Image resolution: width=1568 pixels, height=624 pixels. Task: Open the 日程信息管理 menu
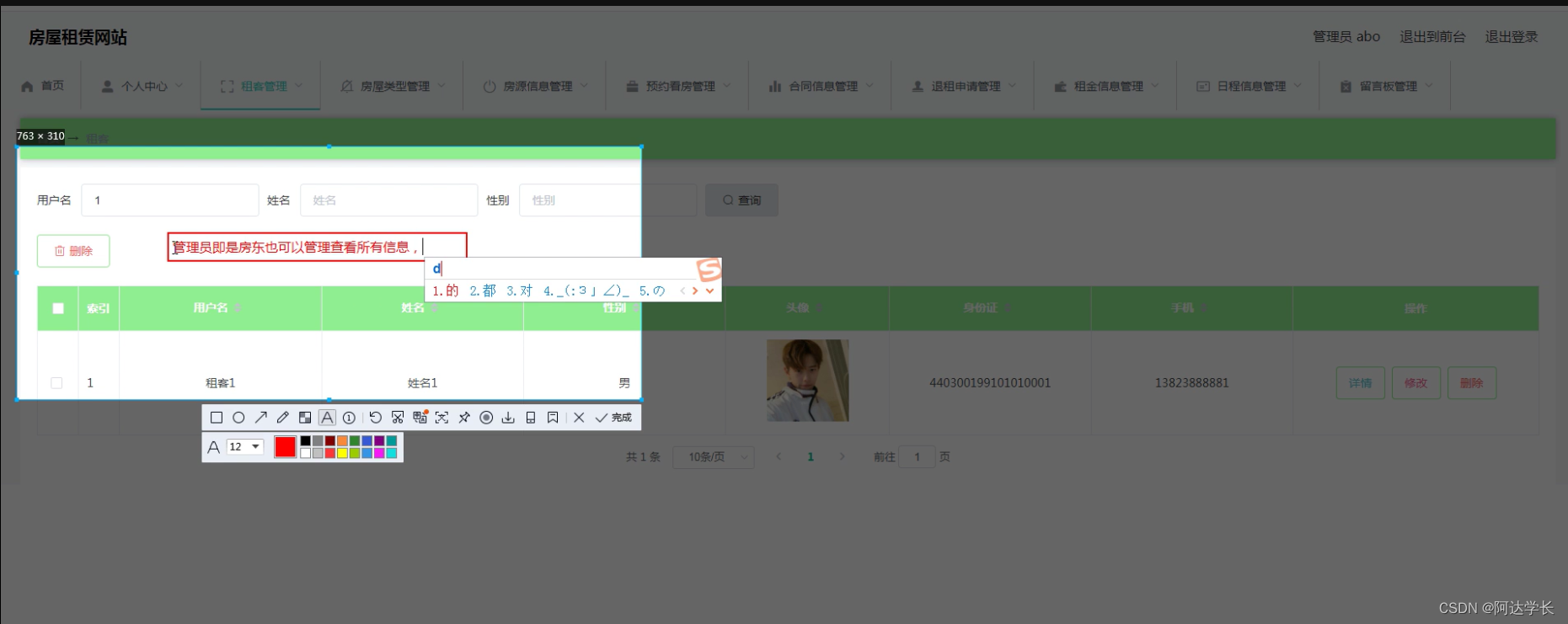pos(1250,86)
